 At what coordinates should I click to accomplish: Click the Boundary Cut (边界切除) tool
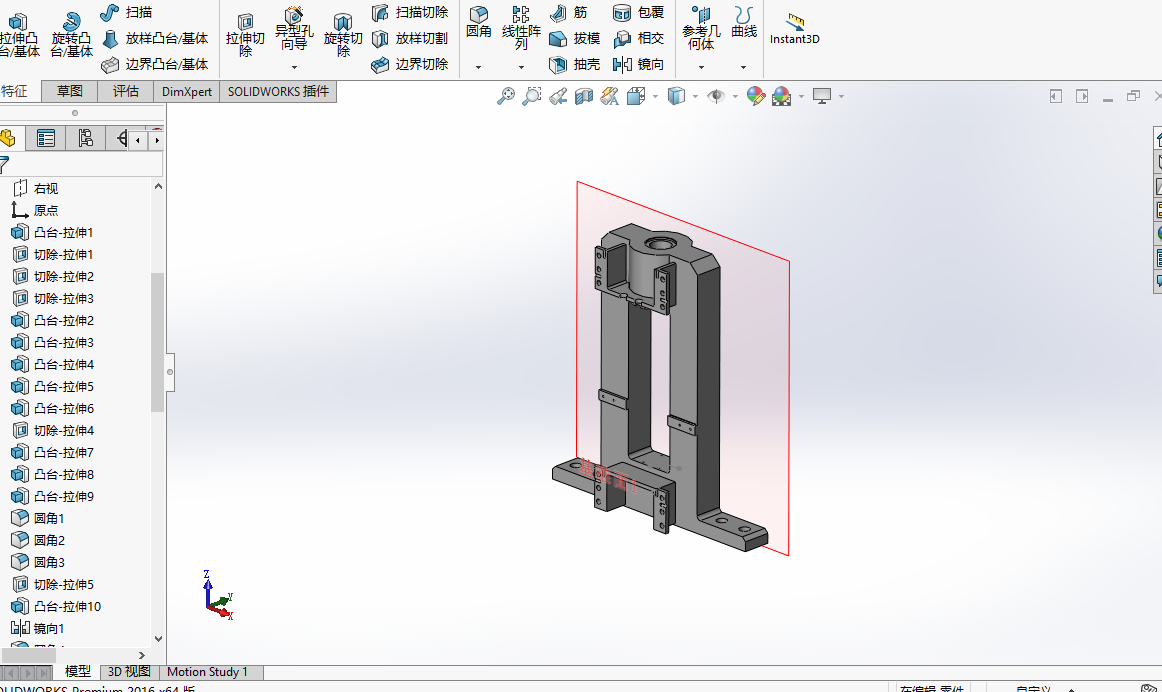[411, 64]
